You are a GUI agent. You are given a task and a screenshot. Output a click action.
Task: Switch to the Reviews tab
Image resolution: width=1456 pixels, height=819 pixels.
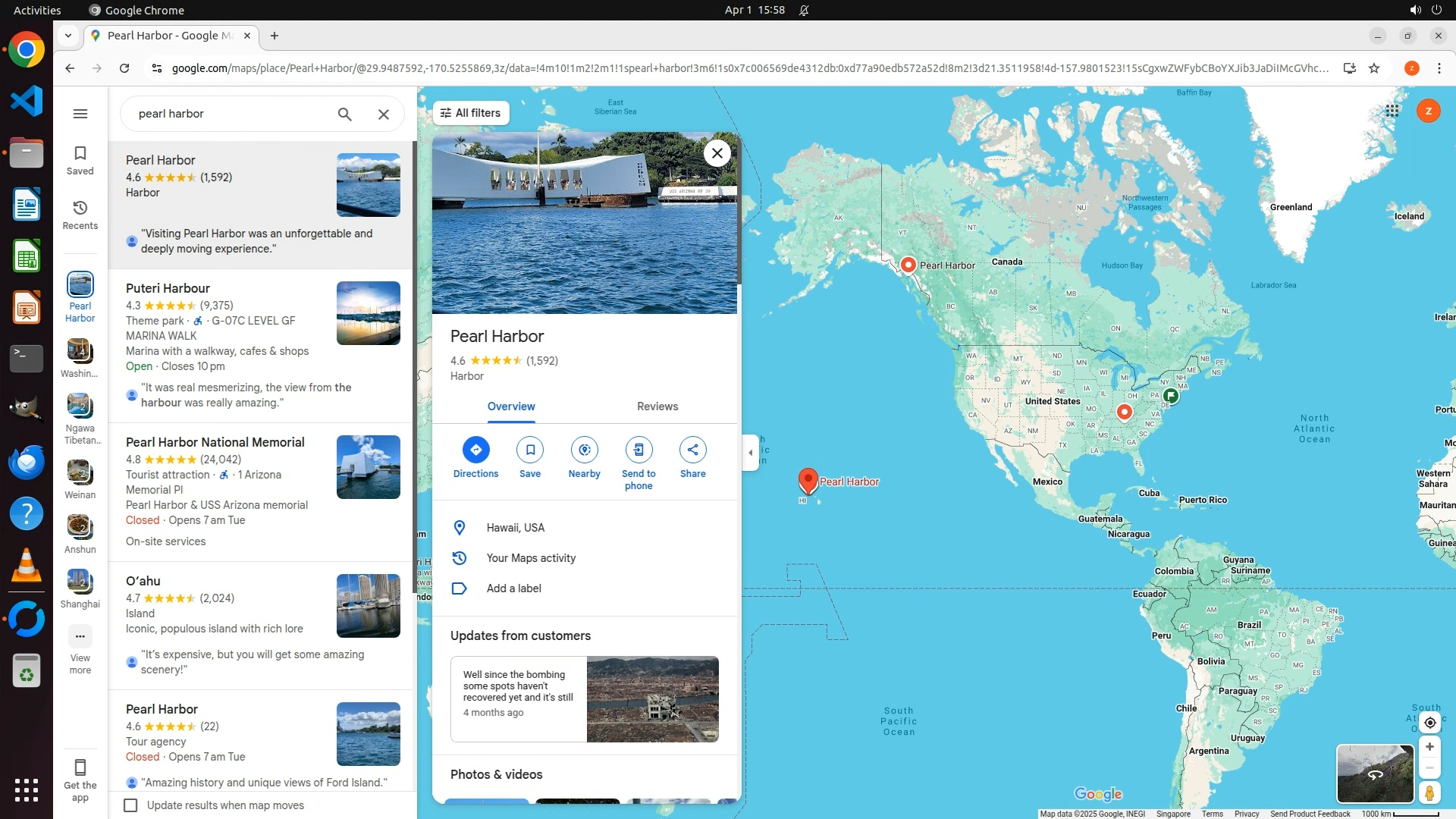pyautogui.click(x=657, y=406)
